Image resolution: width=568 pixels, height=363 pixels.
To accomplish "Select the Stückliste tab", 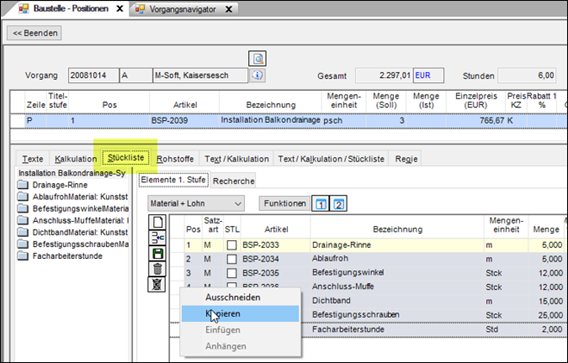I will click(126, 158).
